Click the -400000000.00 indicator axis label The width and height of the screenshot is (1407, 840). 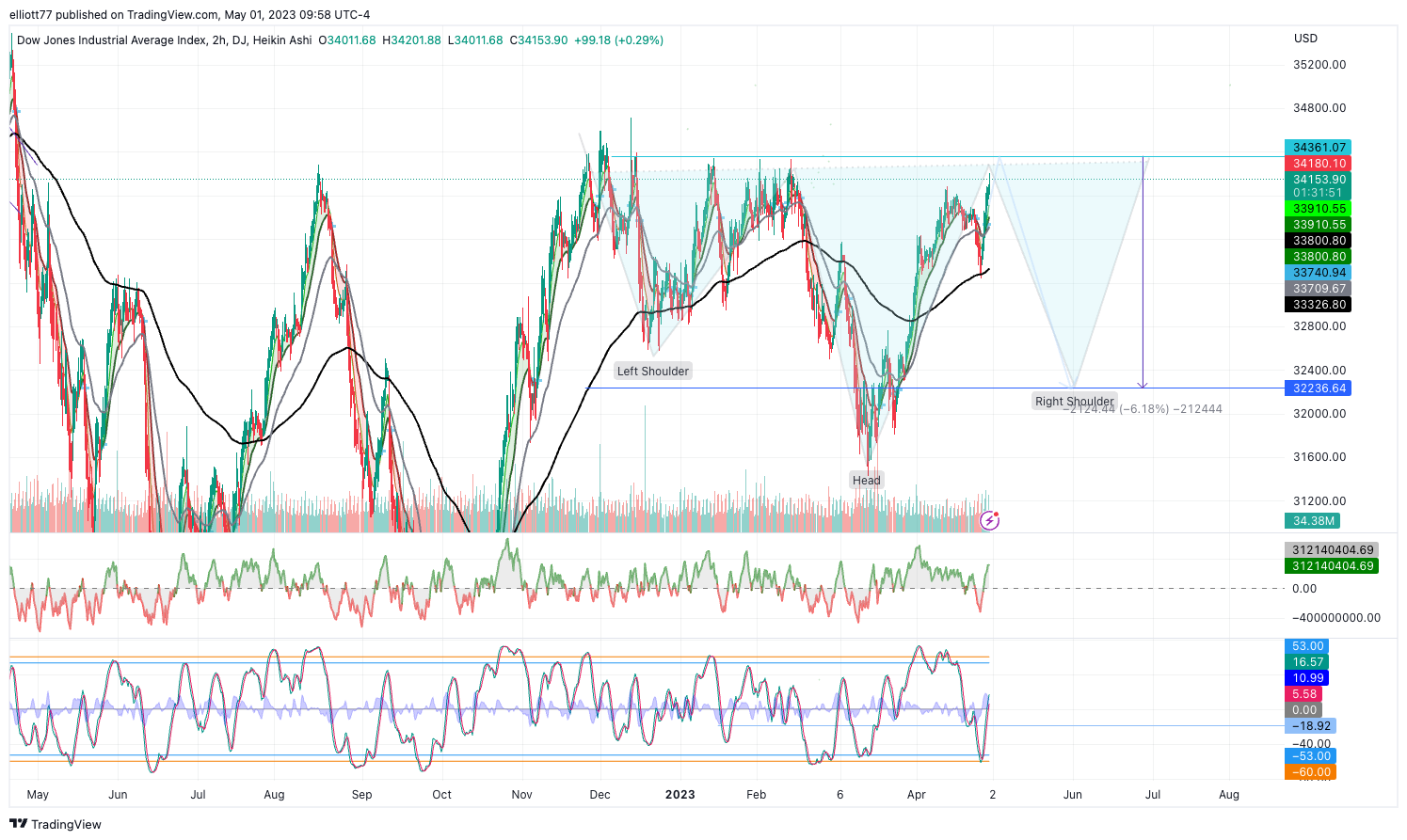pyautogui.click(x=1335, y=618)
